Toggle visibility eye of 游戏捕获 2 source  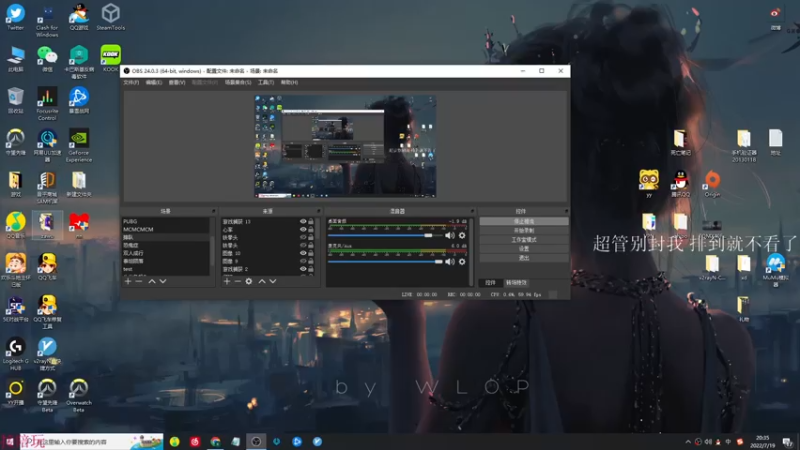coord(303,269)
